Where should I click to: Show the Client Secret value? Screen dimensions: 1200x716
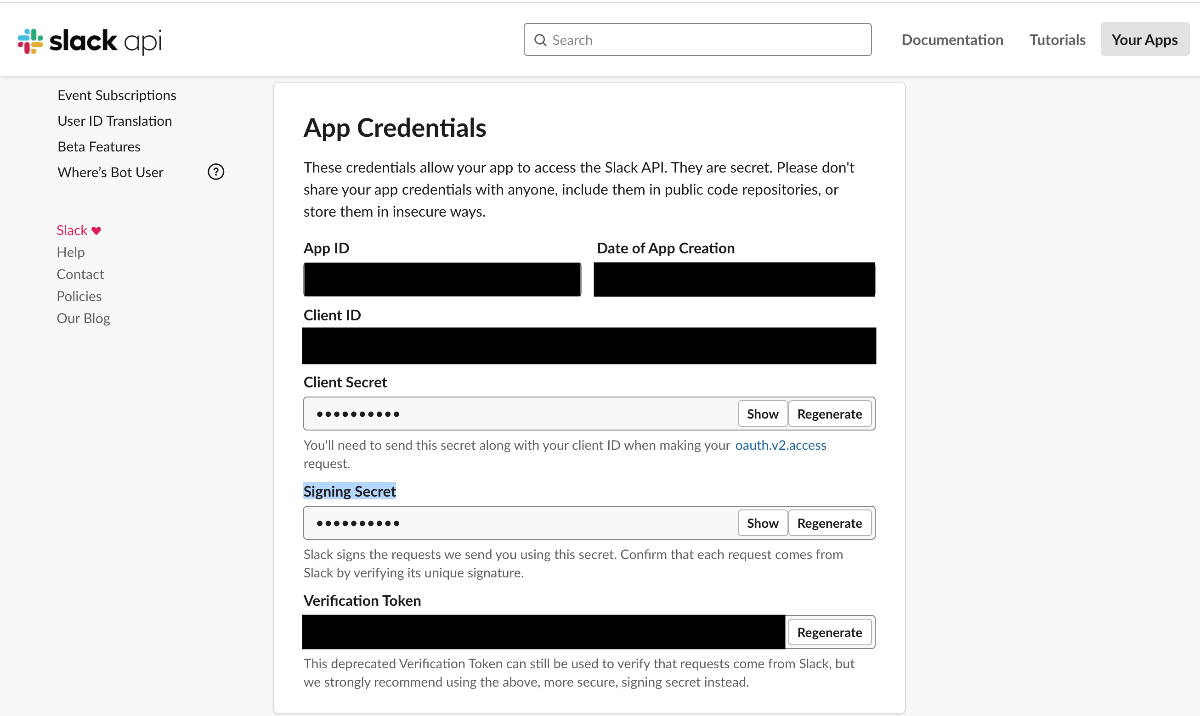tap(762, 414)
